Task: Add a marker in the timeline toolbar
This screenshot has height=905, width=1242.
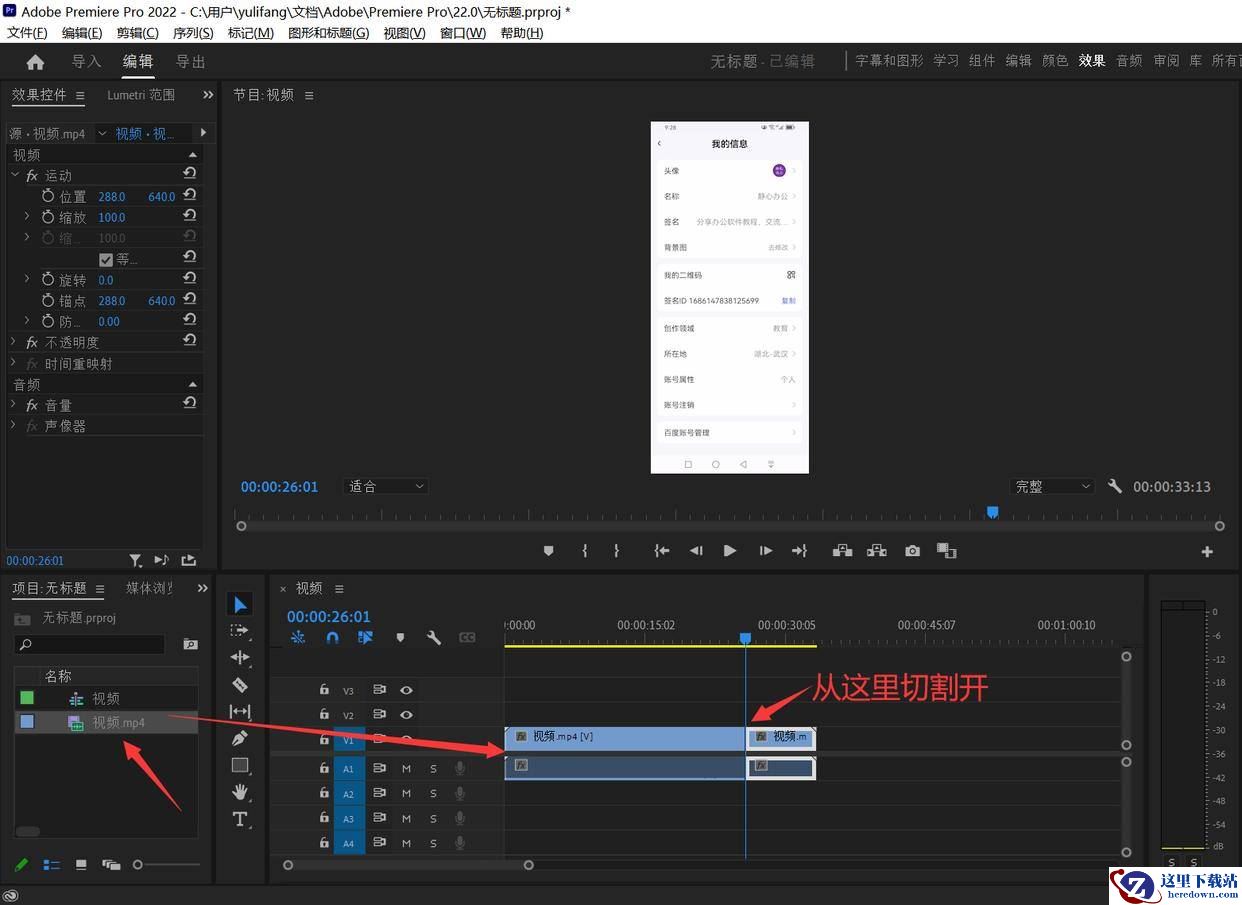Action: [400, 637]
